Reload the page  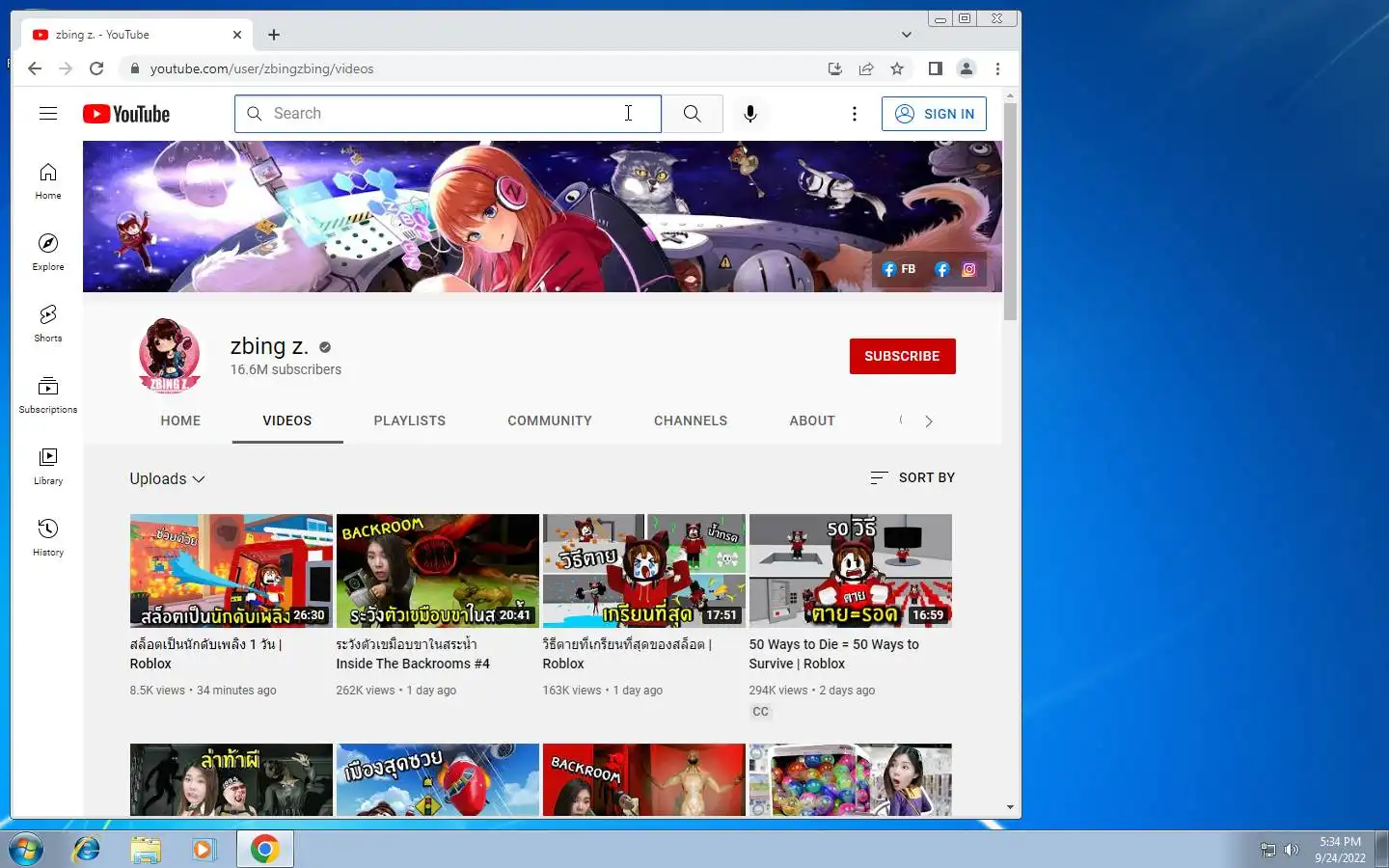96,68
